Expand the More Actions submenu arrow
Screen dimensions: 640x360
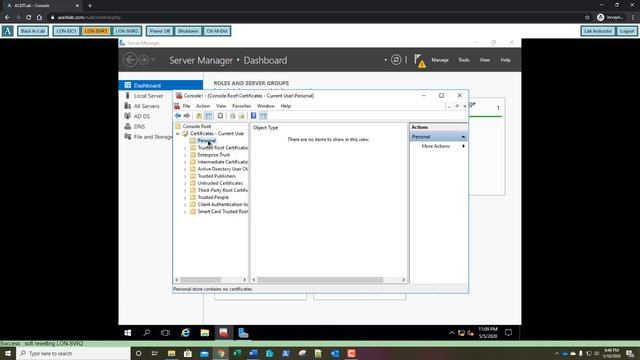coord(463,146)
